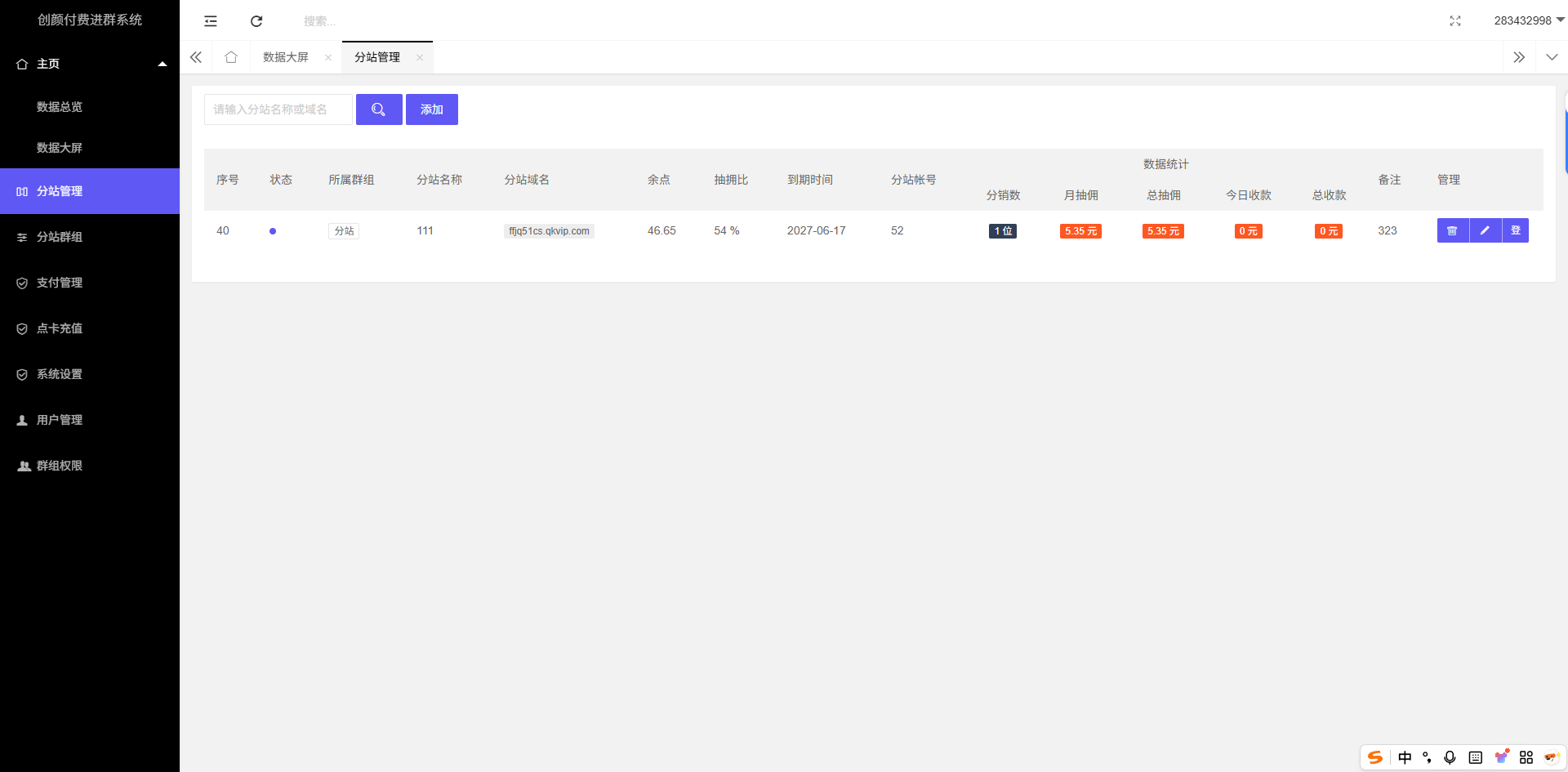Toggle the blue status dot in row 40
The width and height of the screenshot is (1568, 772).
tap(273, 231)
